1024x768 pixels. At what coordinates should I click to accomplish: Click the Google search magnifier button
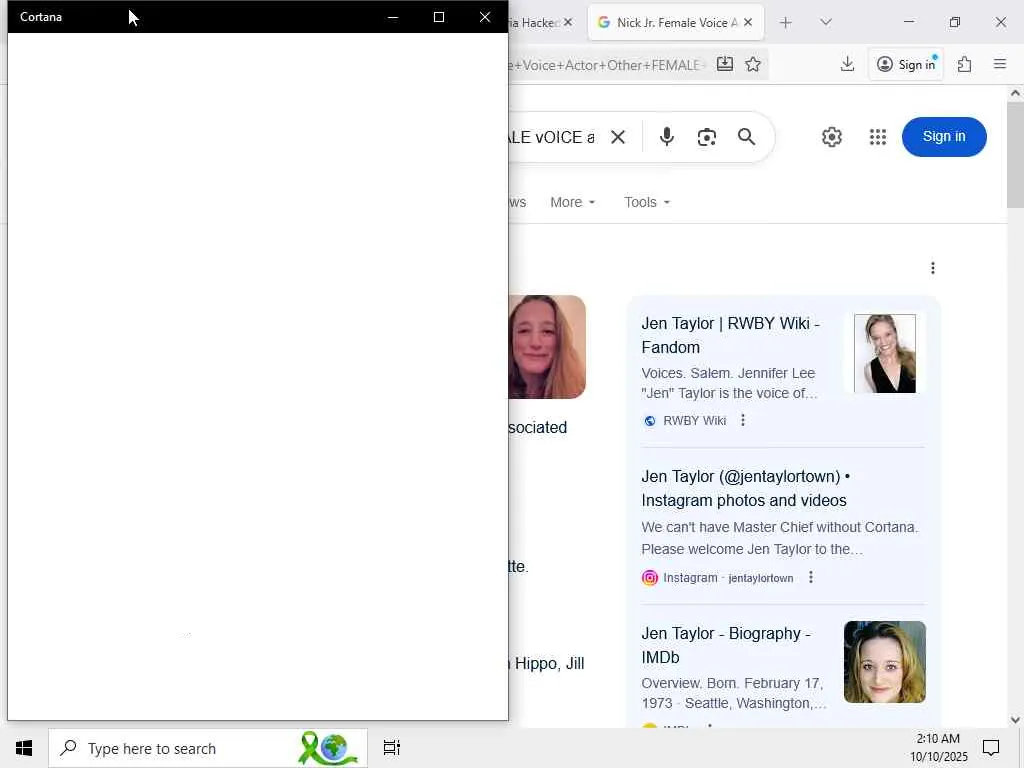tap(746, 136)
